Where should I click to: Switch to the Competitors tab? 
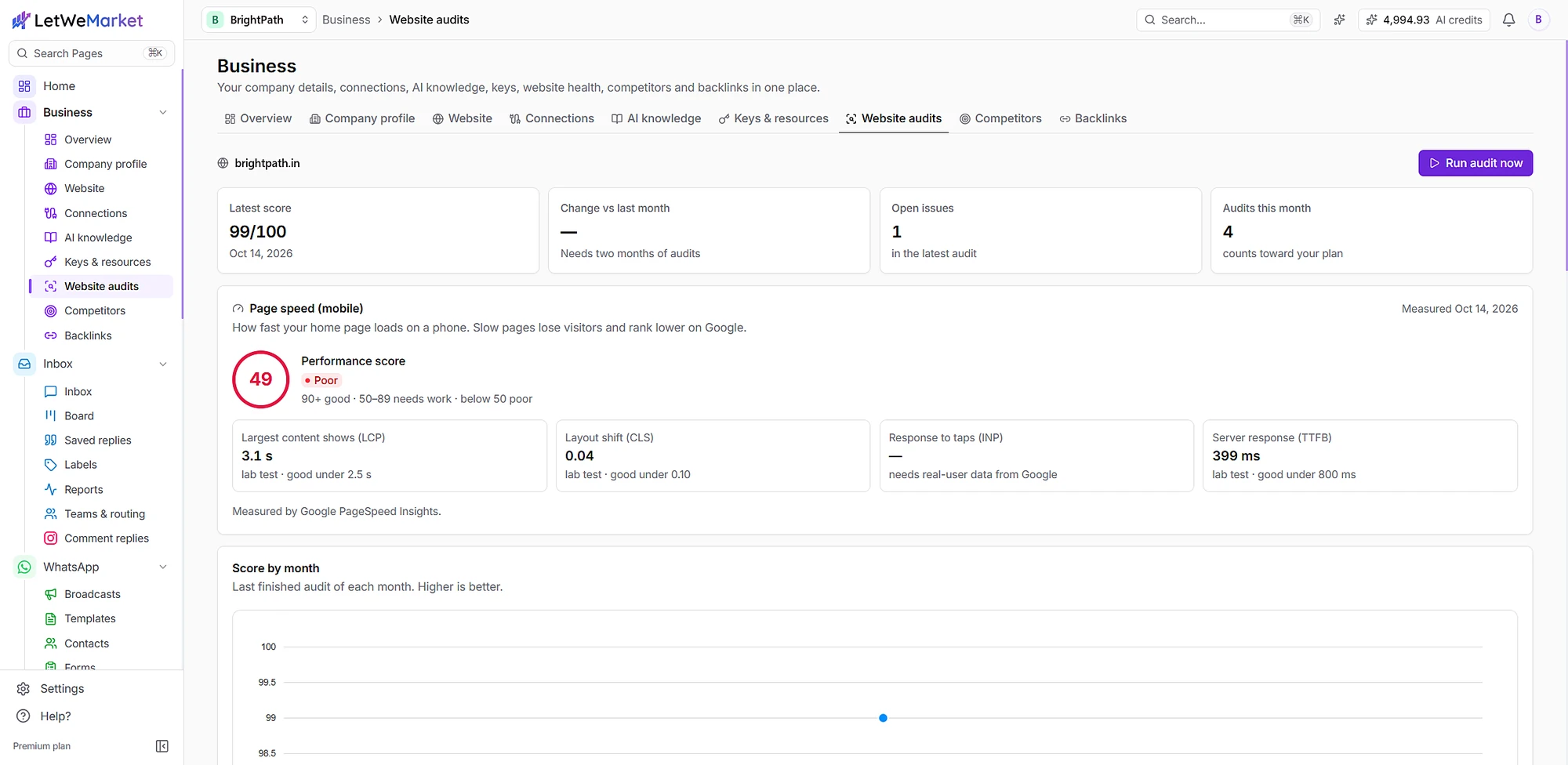click(x=1001, y=118)
